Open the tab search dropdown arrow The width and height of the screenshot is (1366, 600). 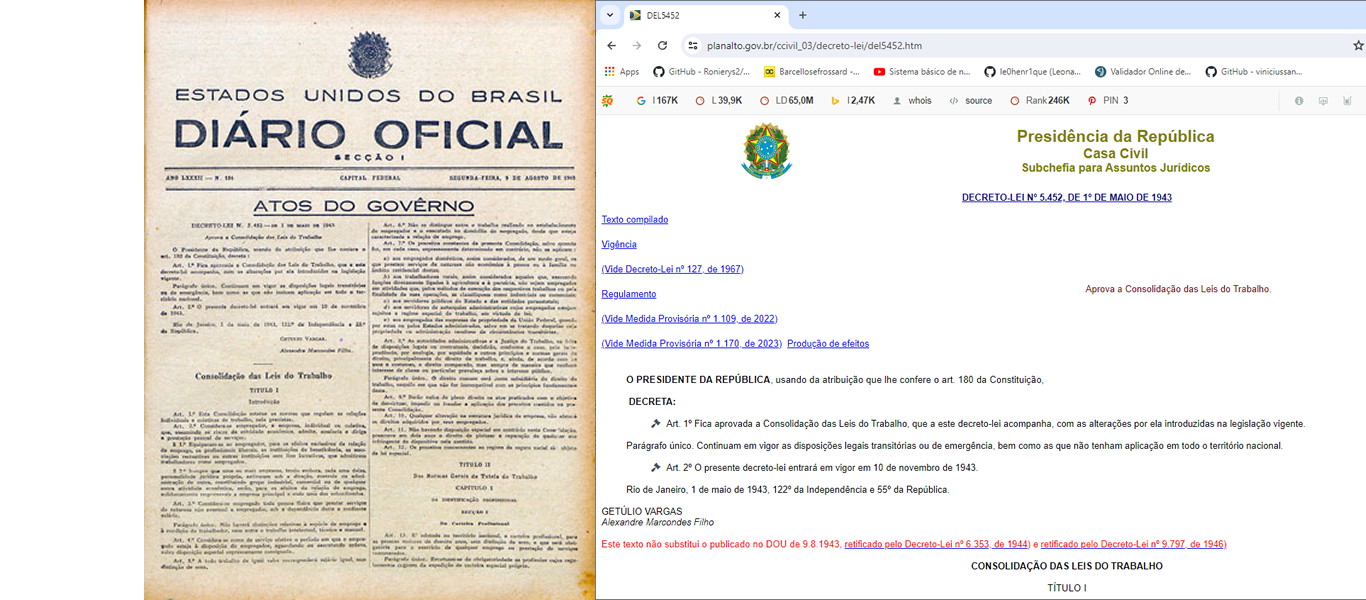[x=610, y=16]
